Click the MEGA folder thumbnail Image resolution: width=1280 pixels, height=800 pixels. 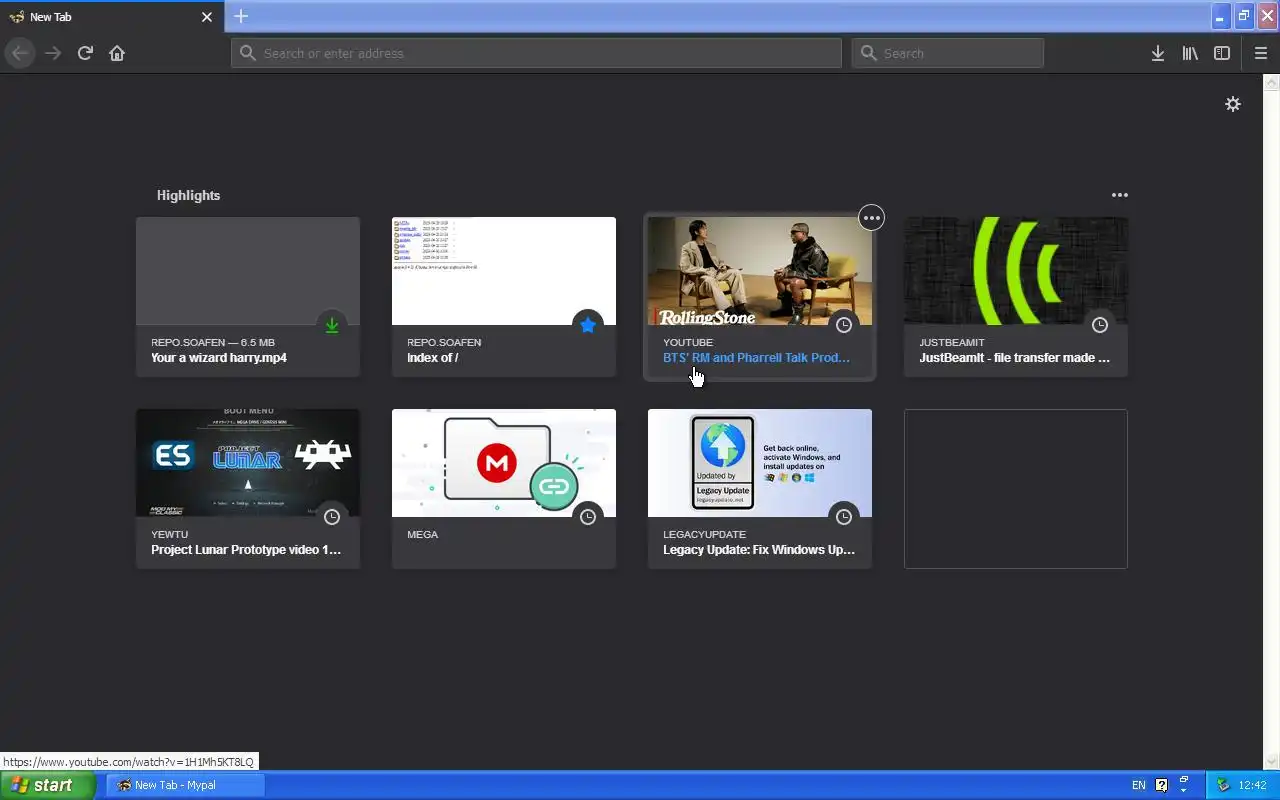[x=504, y=463]
